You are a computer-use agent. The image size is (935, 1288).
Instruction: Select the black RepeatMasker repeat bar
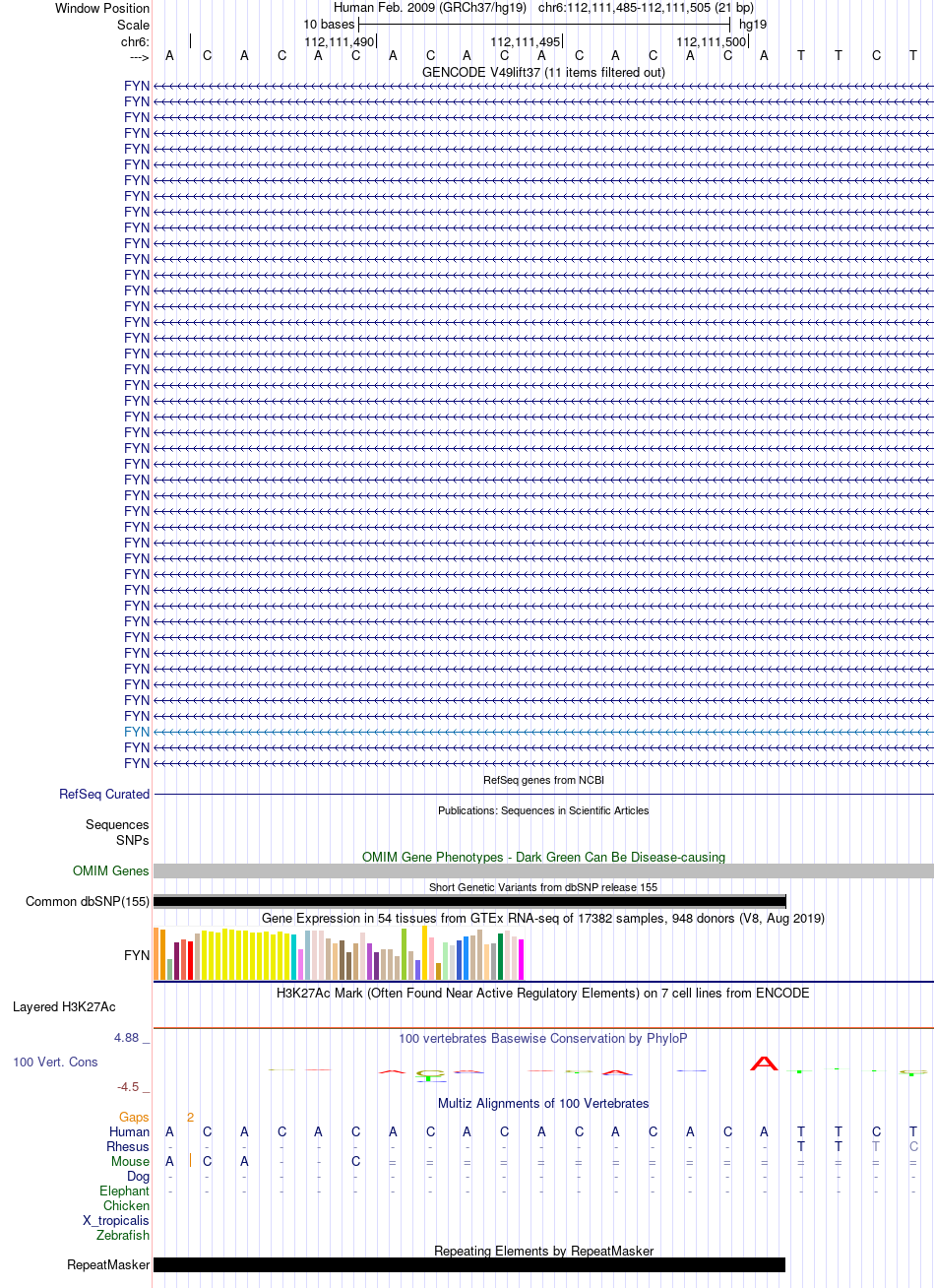click(469, 1264)
